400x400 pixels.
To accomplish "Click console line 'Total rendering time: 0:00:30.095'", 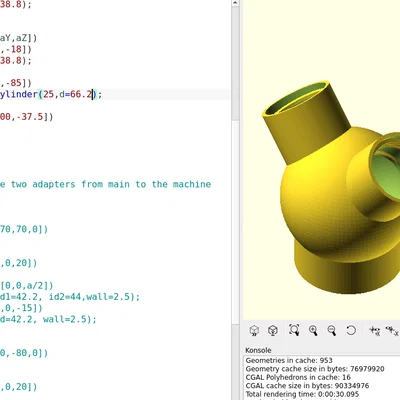I will tap(302, 394).
